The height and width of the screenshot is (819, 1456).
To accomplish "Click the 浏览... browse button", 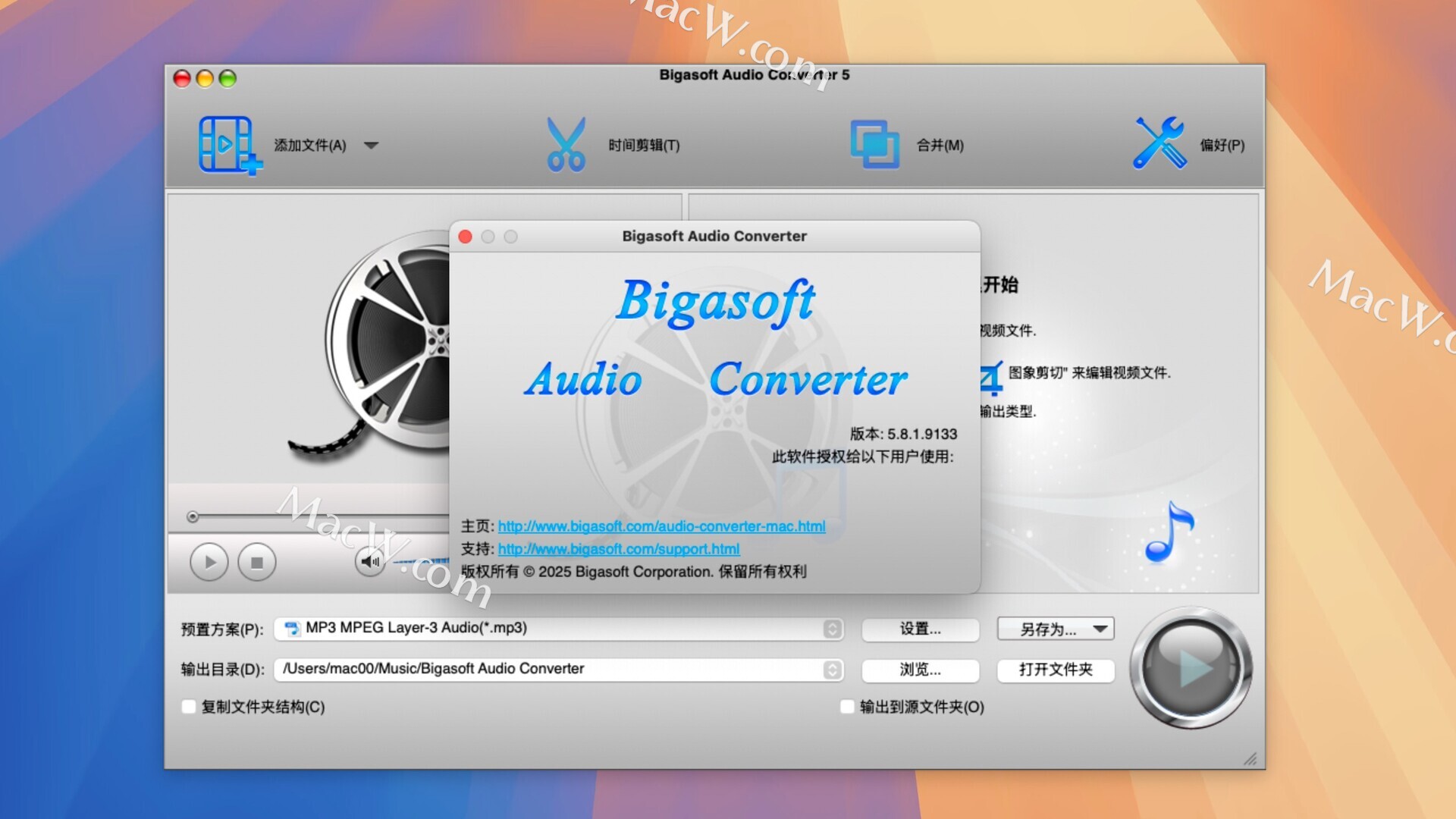I will (920, 670).
